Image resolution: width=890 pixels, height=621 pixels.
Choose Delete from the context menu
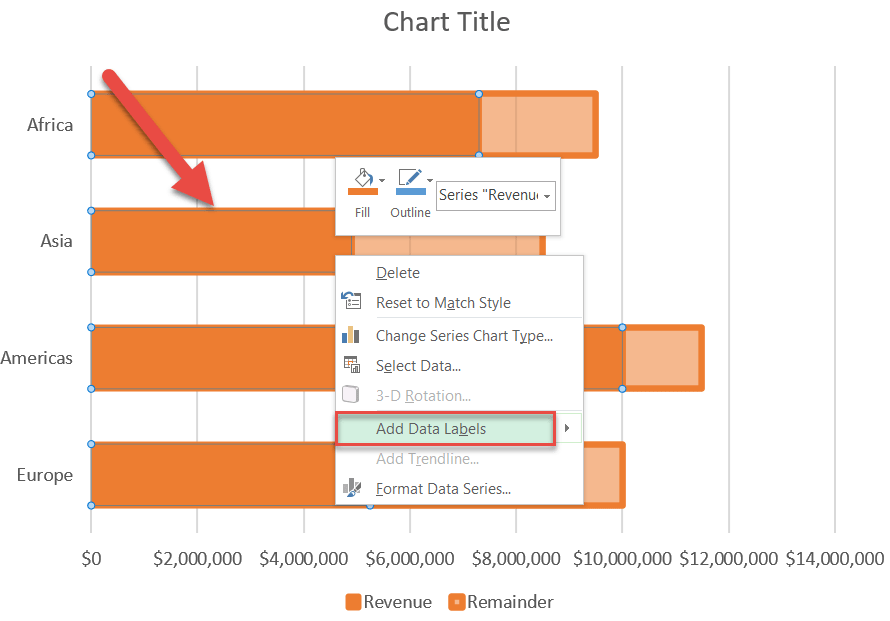point(398,273)
